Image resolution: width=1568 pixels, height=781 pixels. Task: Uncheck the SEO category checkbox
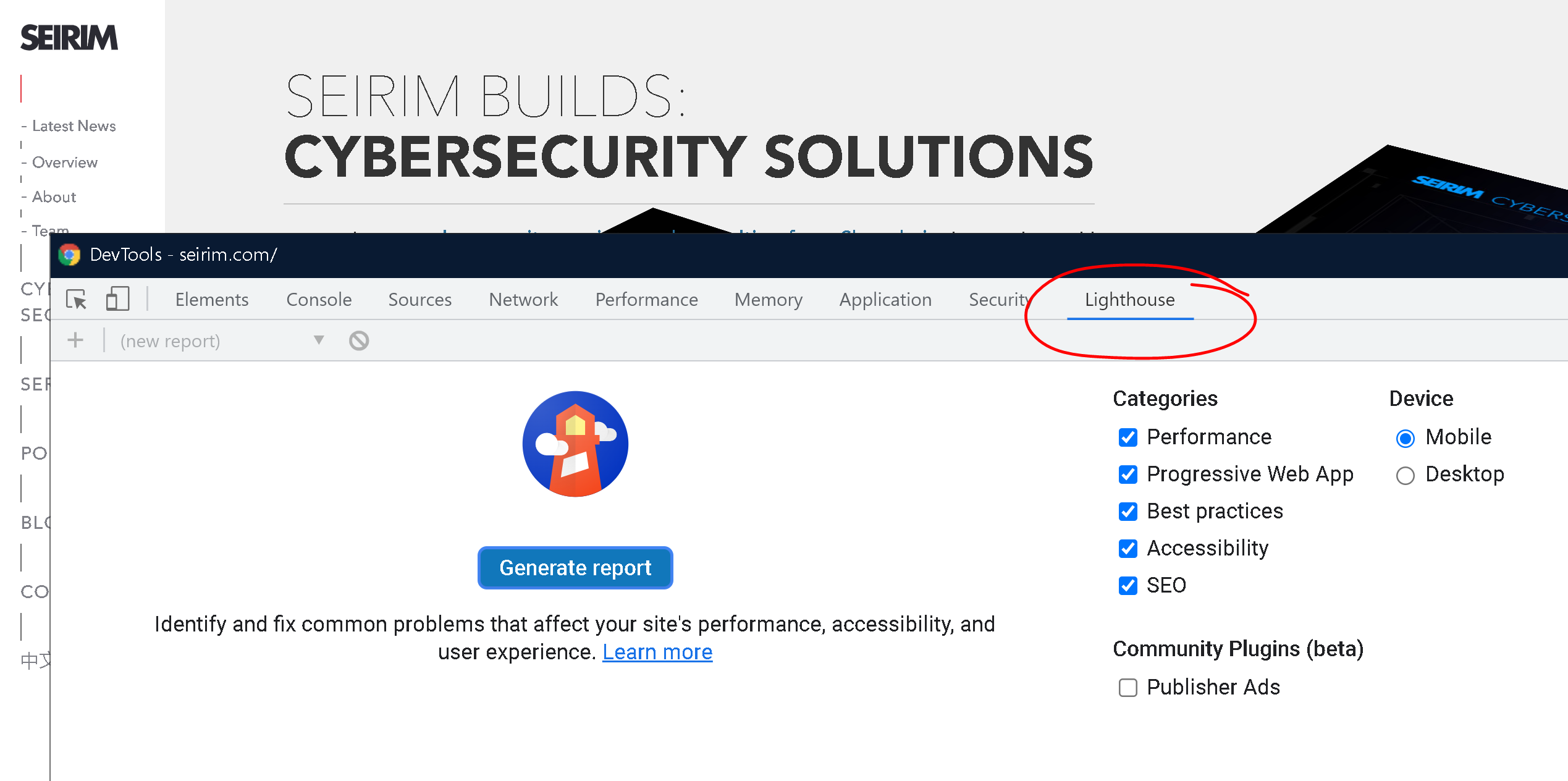point(1128,586)
